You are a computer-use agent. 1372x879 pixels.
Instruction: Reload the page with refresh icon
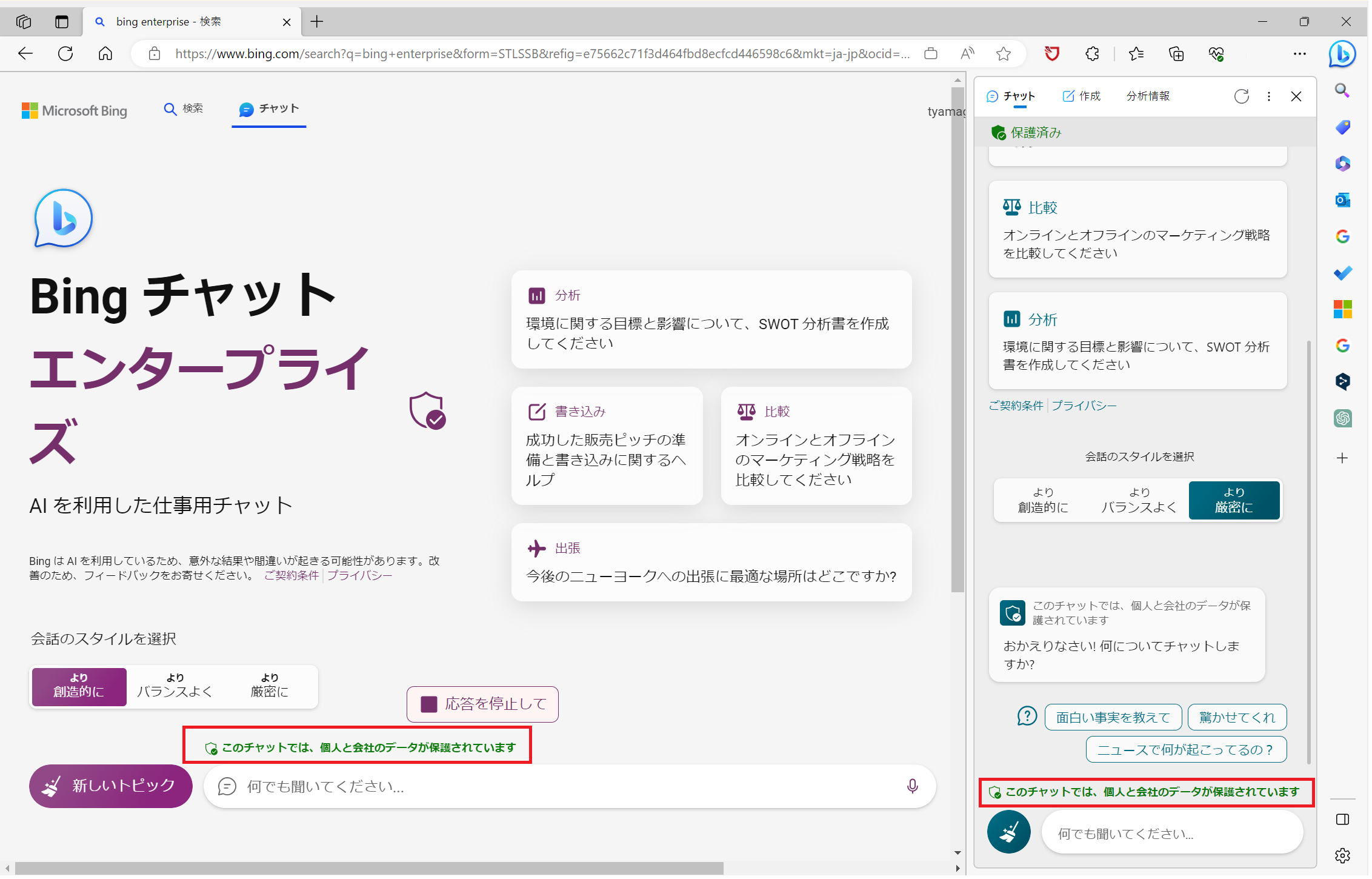click(65, 54)
